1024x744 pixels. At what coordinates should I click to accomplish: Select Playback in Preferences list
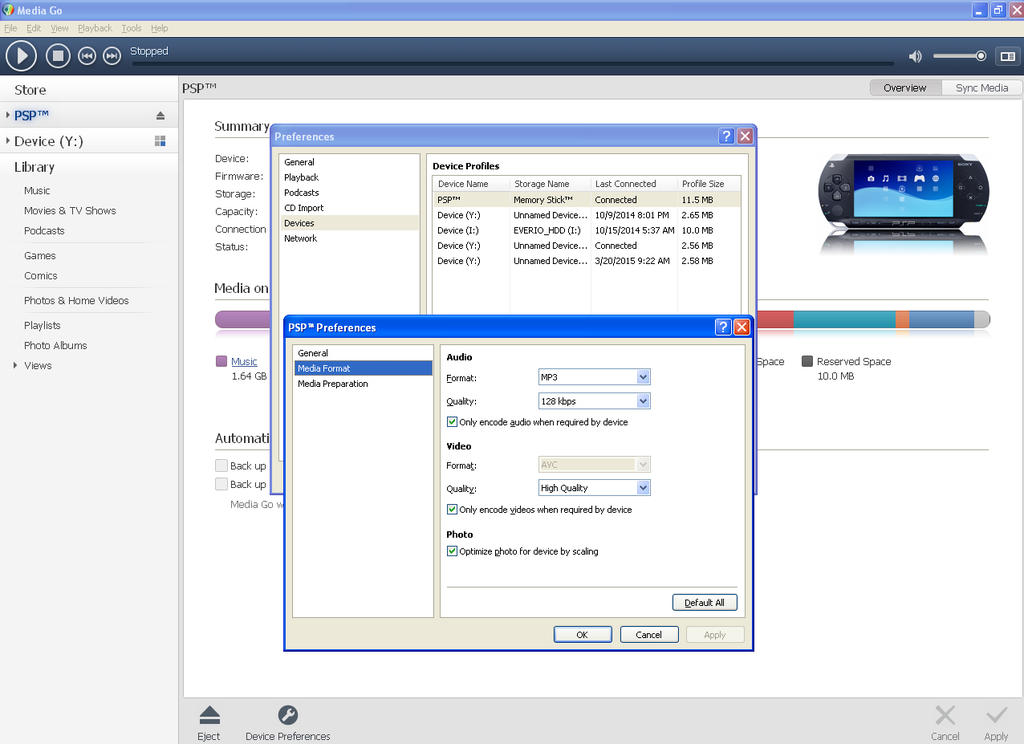click(x=302, y=177)
